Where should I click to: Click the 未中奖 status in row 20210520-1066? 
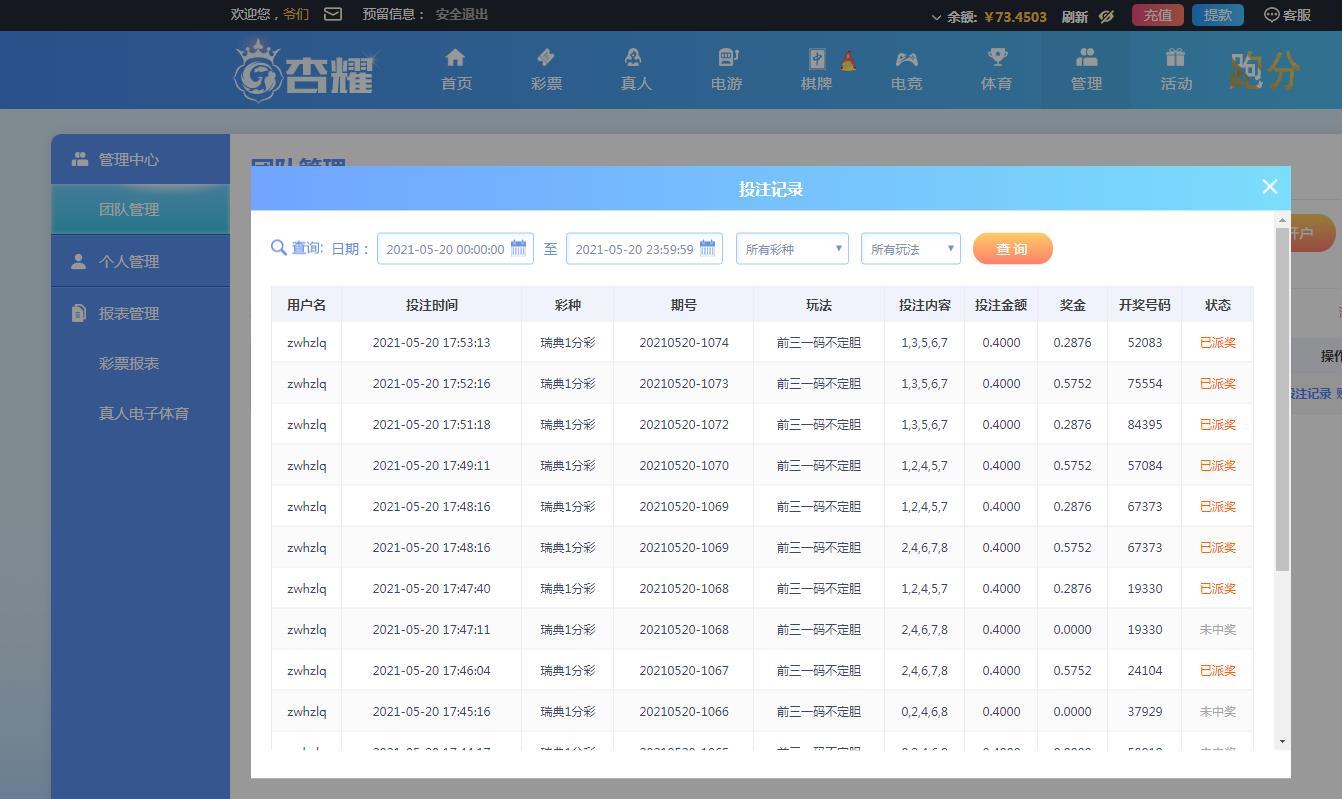pos(1218,711)
